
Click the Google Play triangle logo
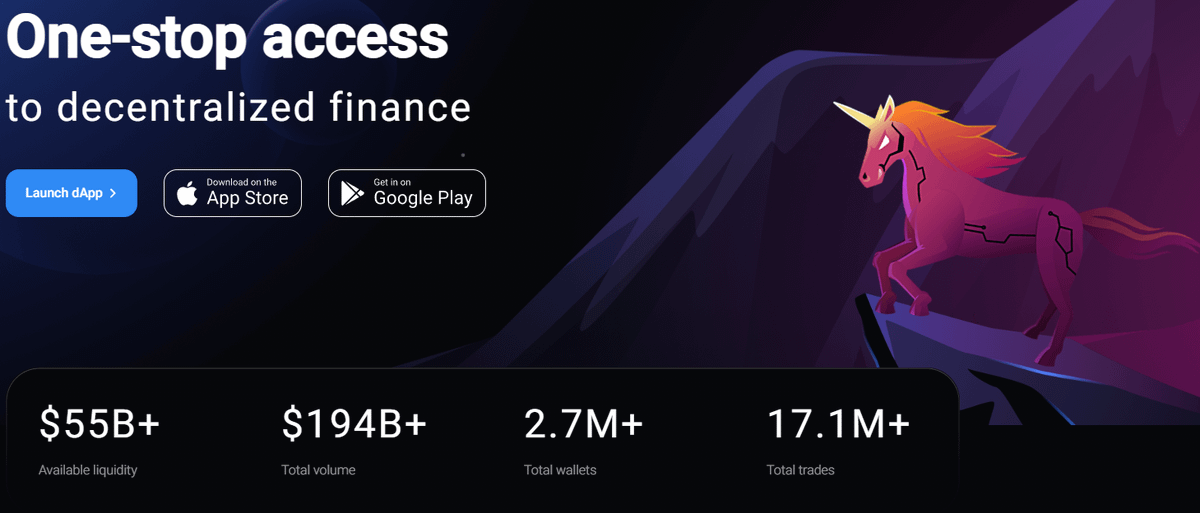[352, 193]
